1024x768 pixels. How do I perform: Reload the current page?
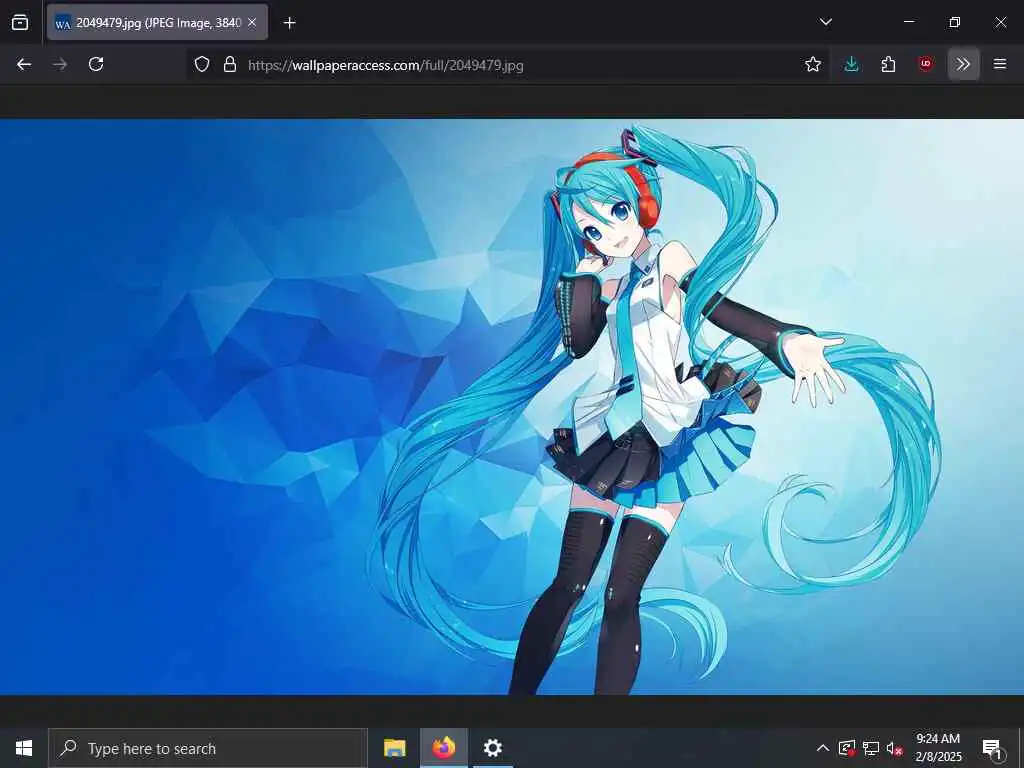[x=96, y=64]
